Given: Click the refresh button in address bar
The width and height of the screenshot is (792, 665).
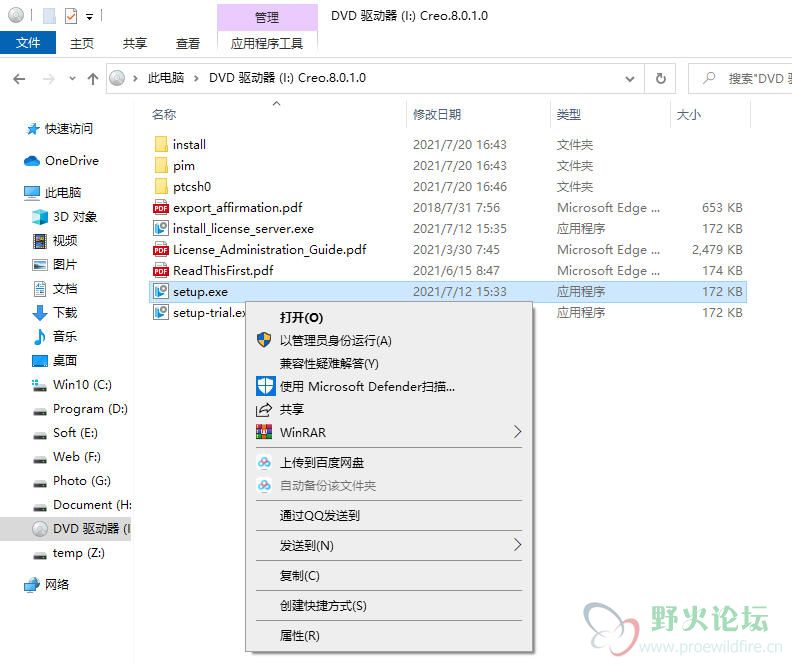Looking at the screenshot, I should click(x=660, y=78).
